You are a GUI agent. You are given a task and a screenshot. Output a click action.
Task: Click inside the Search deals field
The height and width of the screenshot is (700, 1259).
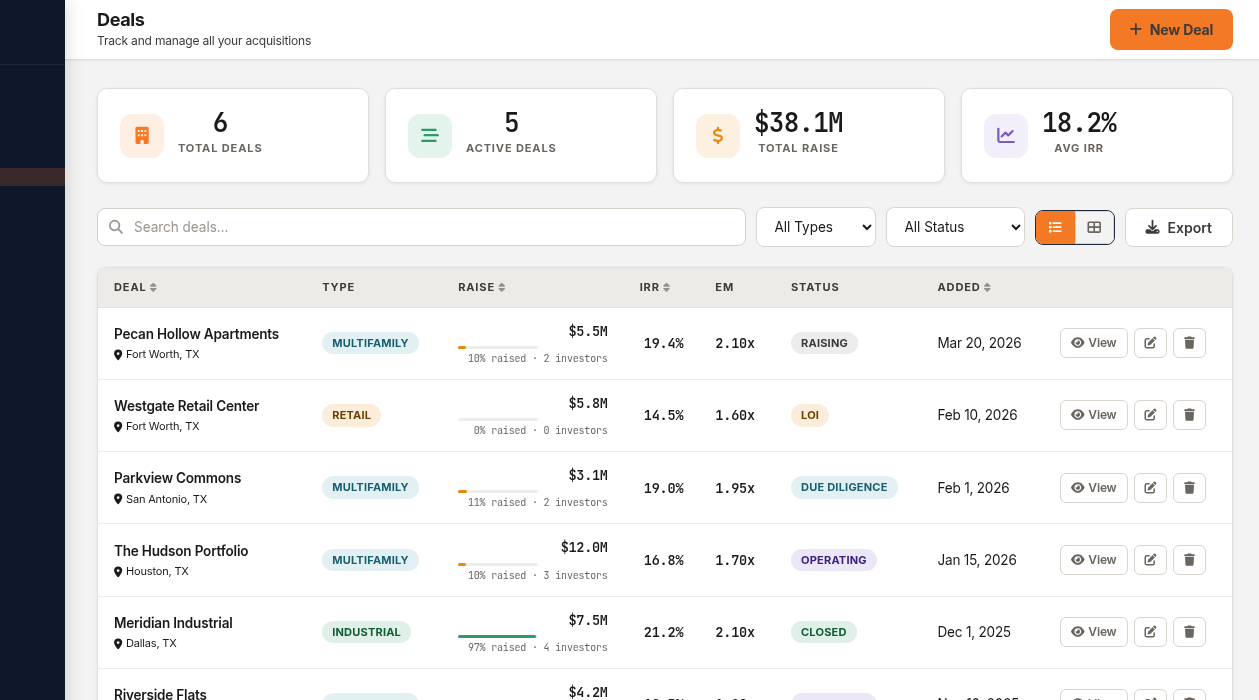click(x=420, y=227)
